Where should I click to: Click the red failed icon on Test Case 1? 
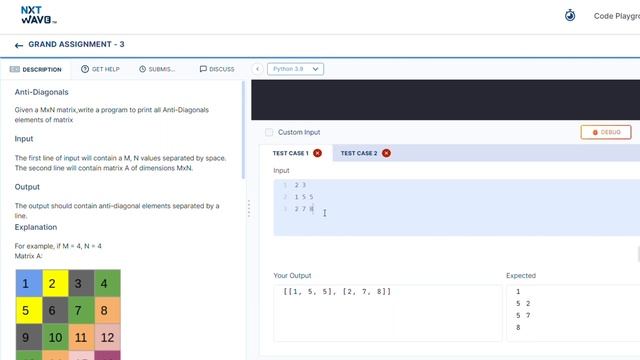pyautogui.click(x=317, y=153)
